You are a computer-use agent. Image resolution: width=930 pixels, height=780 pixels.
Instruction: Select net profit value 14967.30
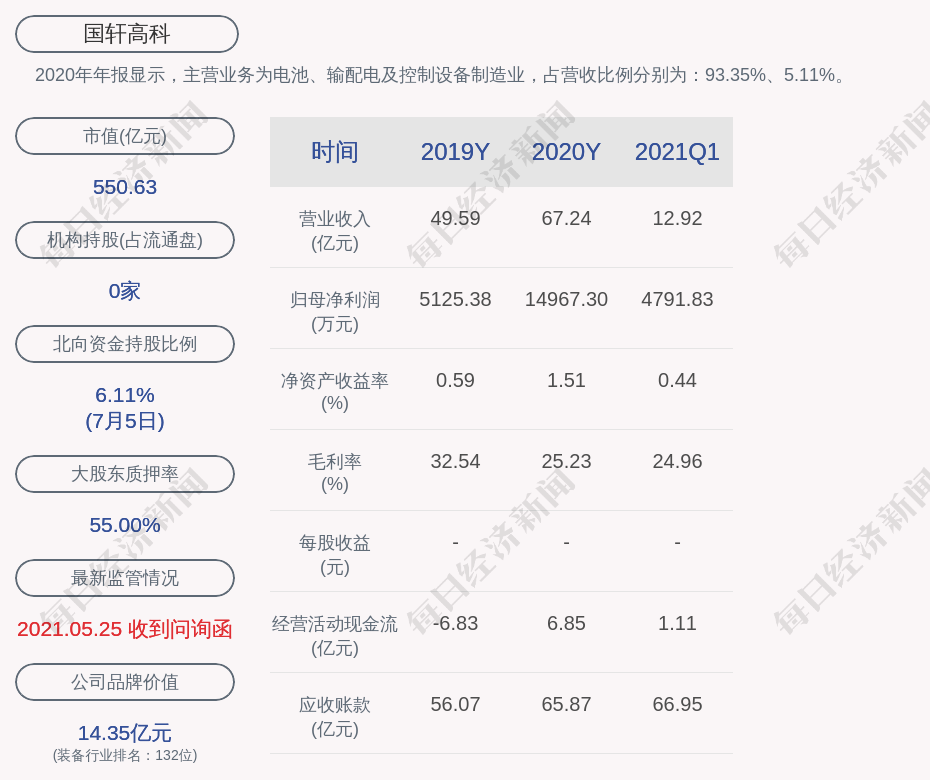(x=566, y=300)
